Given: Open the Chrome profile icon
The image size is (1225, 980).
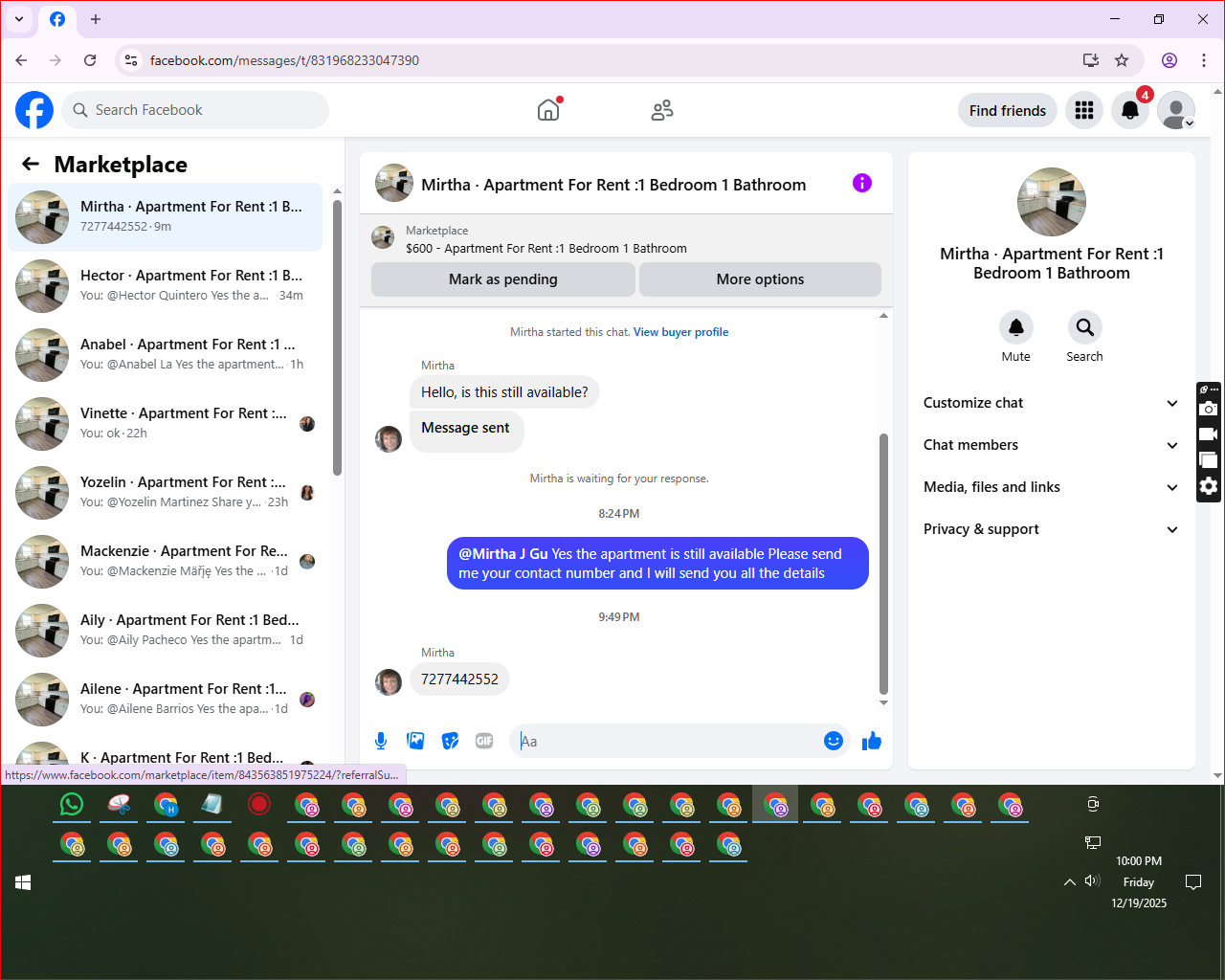Looking at the screenshot, I should point(1169,60).
